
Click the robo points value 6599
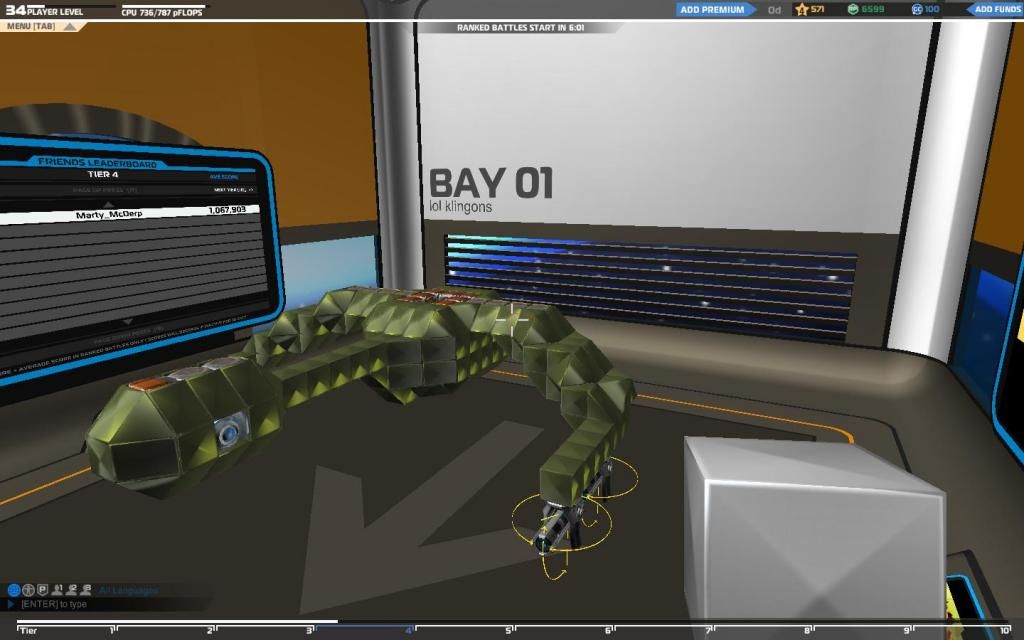[x=872, y=9]
